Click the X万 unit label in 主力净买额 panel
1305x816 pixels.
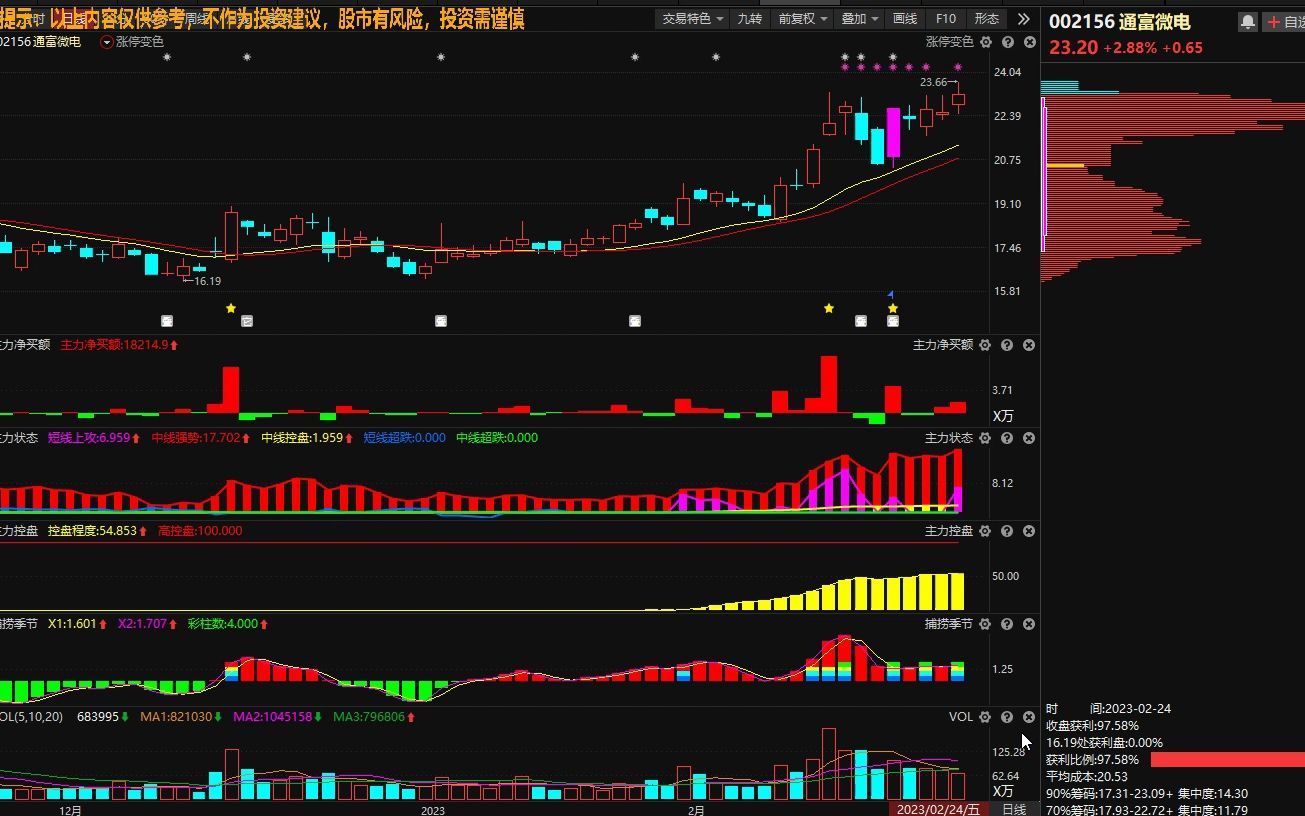click(1003, 416)
